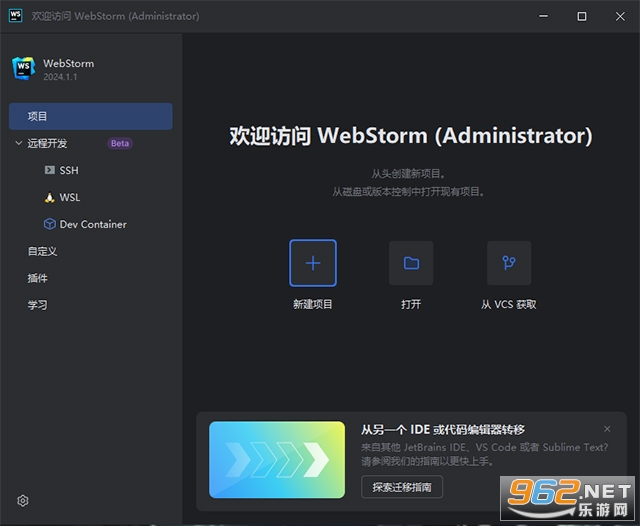Click the WSL penguin icon
The width and height of the screenshot is (640, 526).
49,197
